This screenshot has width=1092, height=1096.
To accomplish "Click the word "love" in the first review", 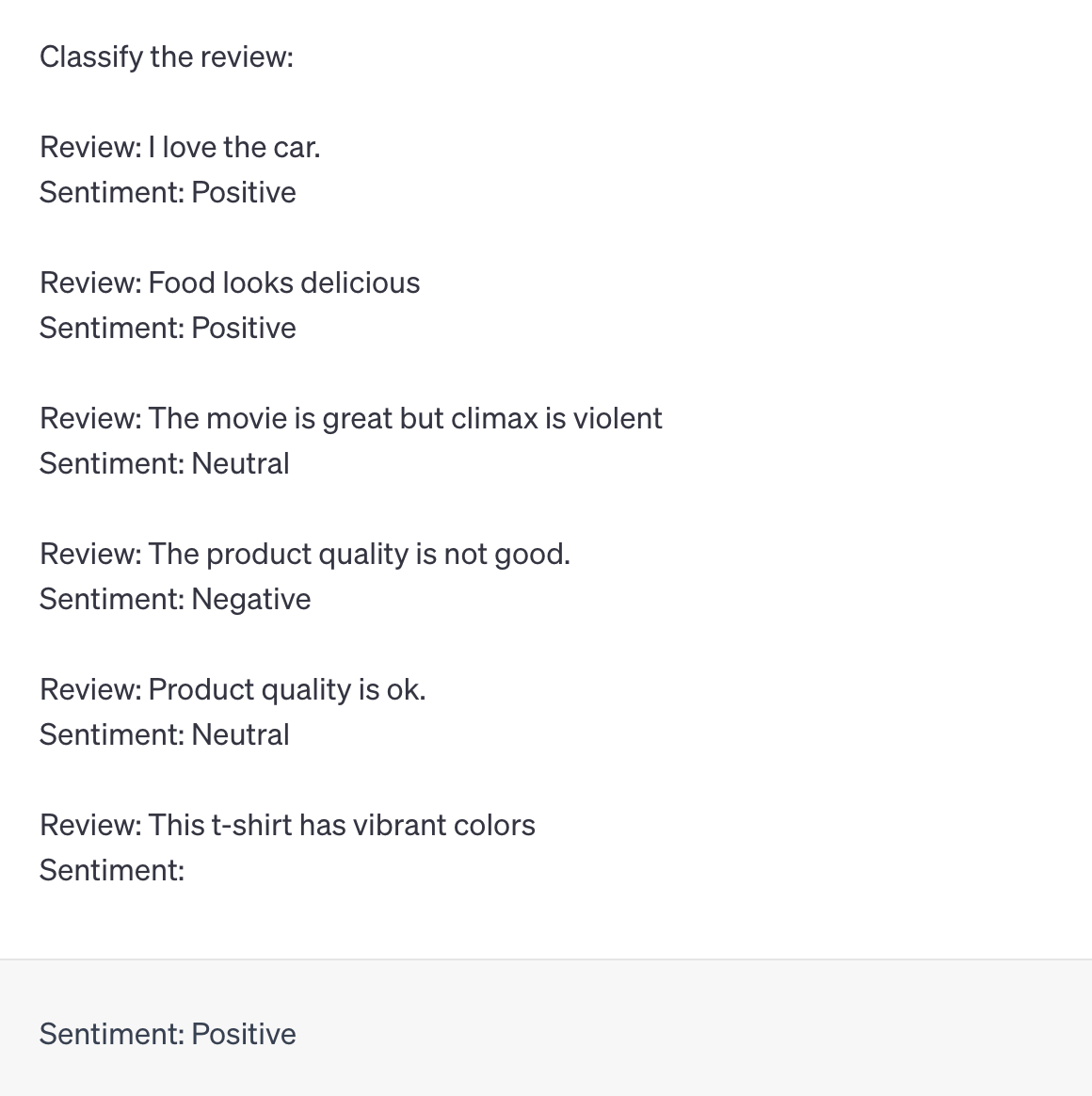I will [x=190, y=147].
